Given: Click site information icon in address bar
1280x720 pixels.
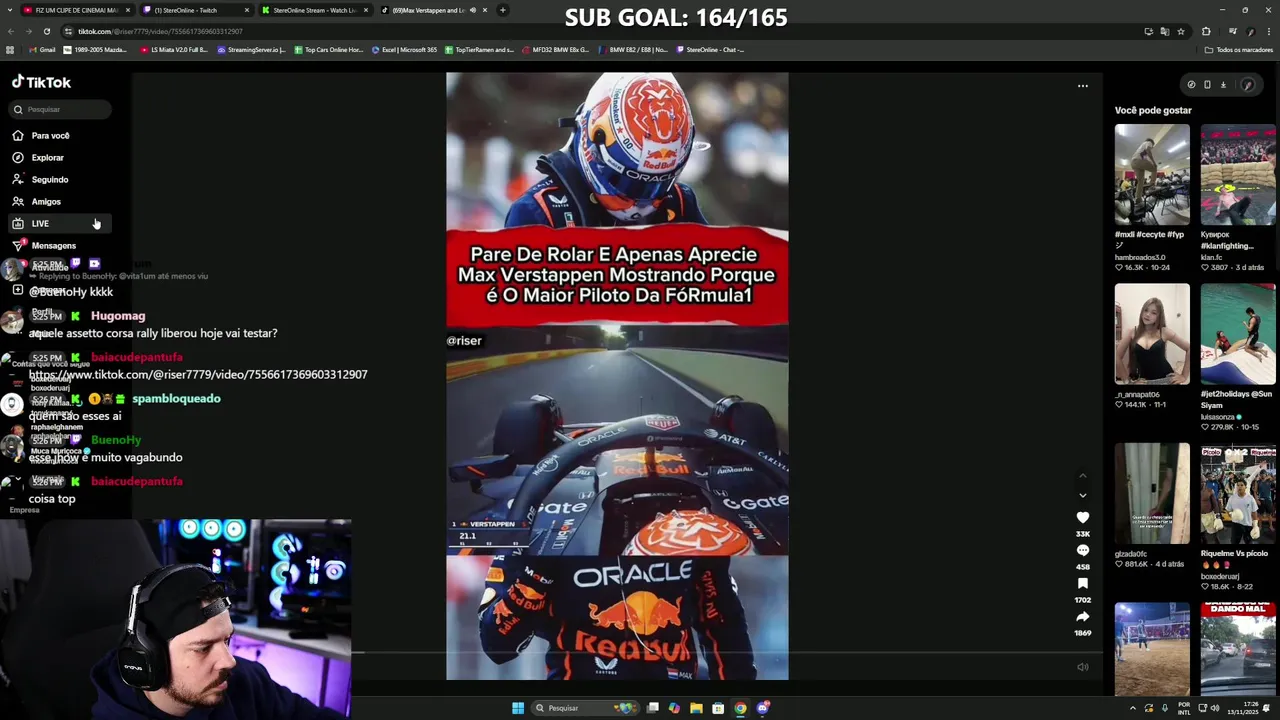Looking at the screenshot, I should coord(68,31).
